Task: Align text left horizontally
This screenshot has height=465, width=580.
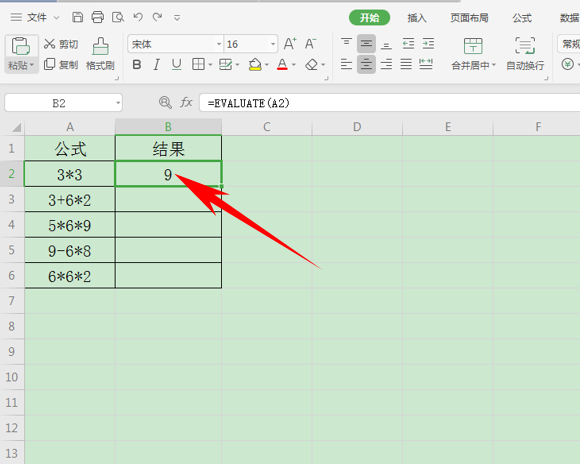Action: (346, 64)
